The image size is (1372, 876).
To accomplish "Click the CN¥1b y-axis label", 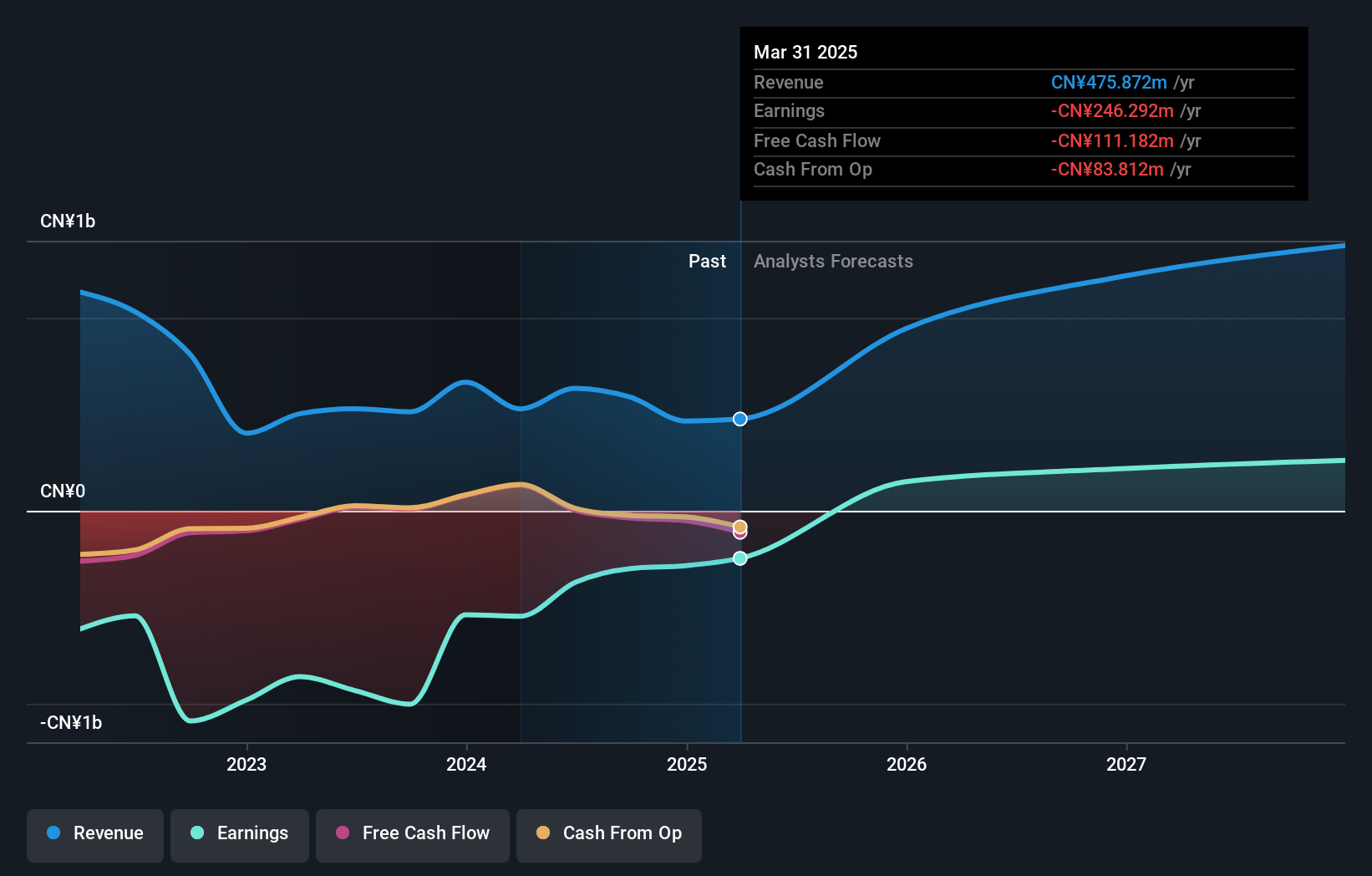I will pos(68,222).
